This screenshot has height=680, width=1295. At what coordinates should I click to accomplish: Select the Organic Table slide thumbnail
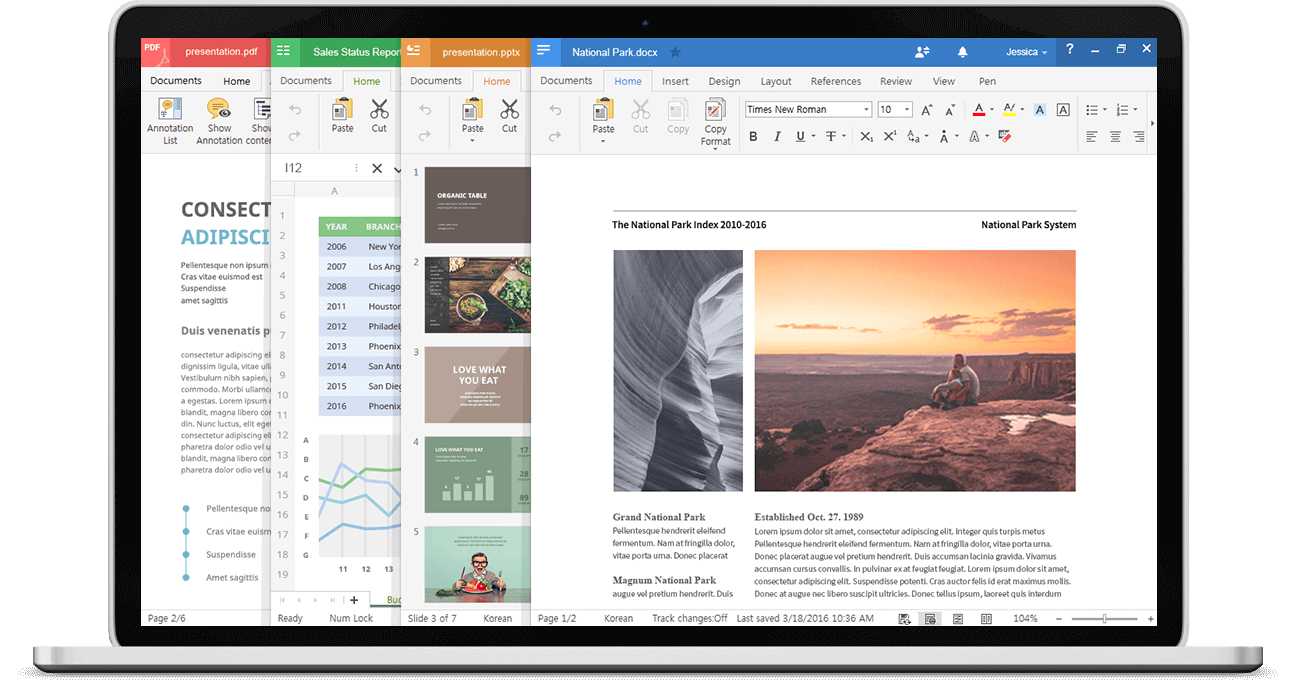[477, 205]
